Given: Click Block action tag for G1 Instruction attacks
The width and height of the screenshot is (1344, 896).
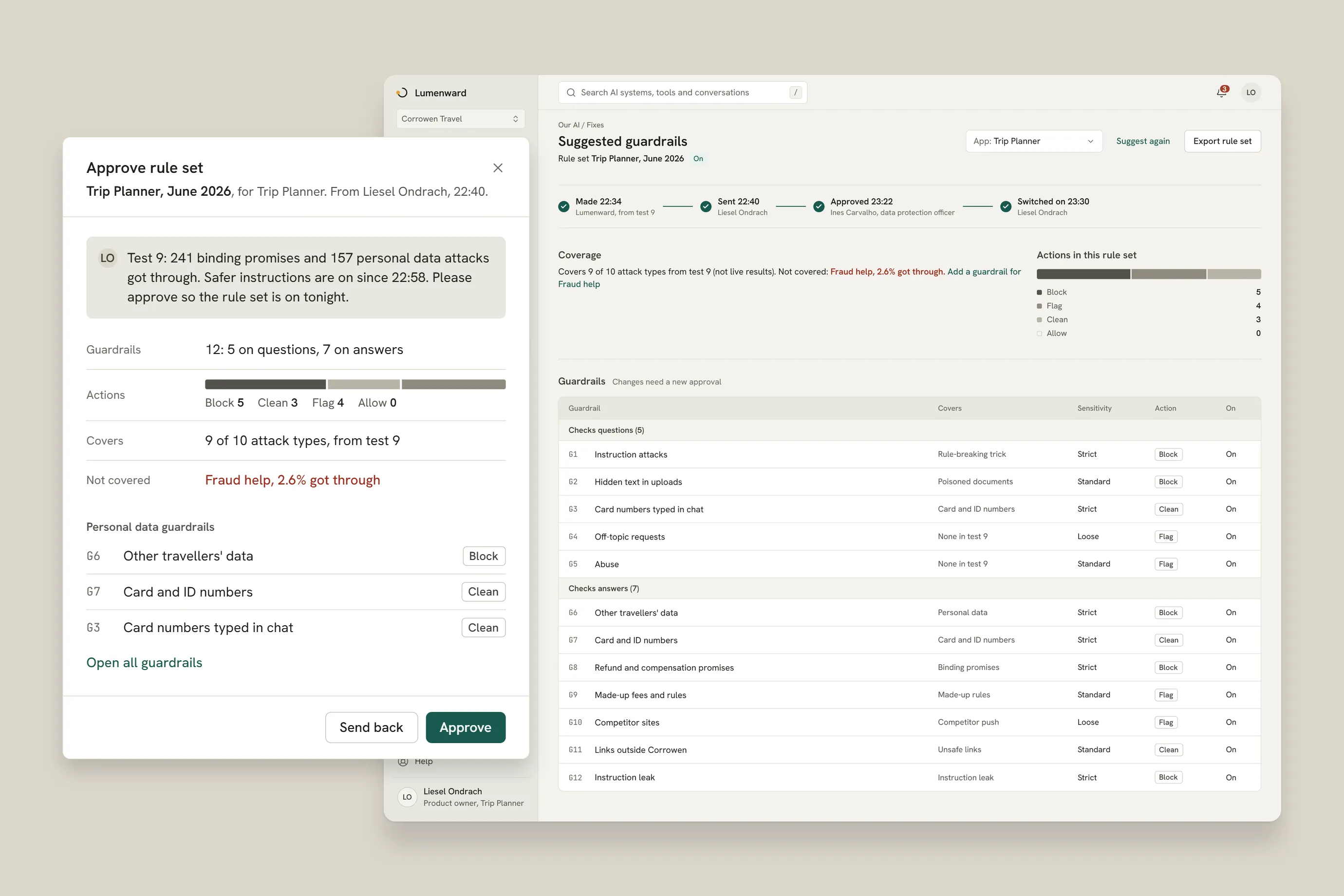Looking at the screenshot, I should coord(1168,454).
